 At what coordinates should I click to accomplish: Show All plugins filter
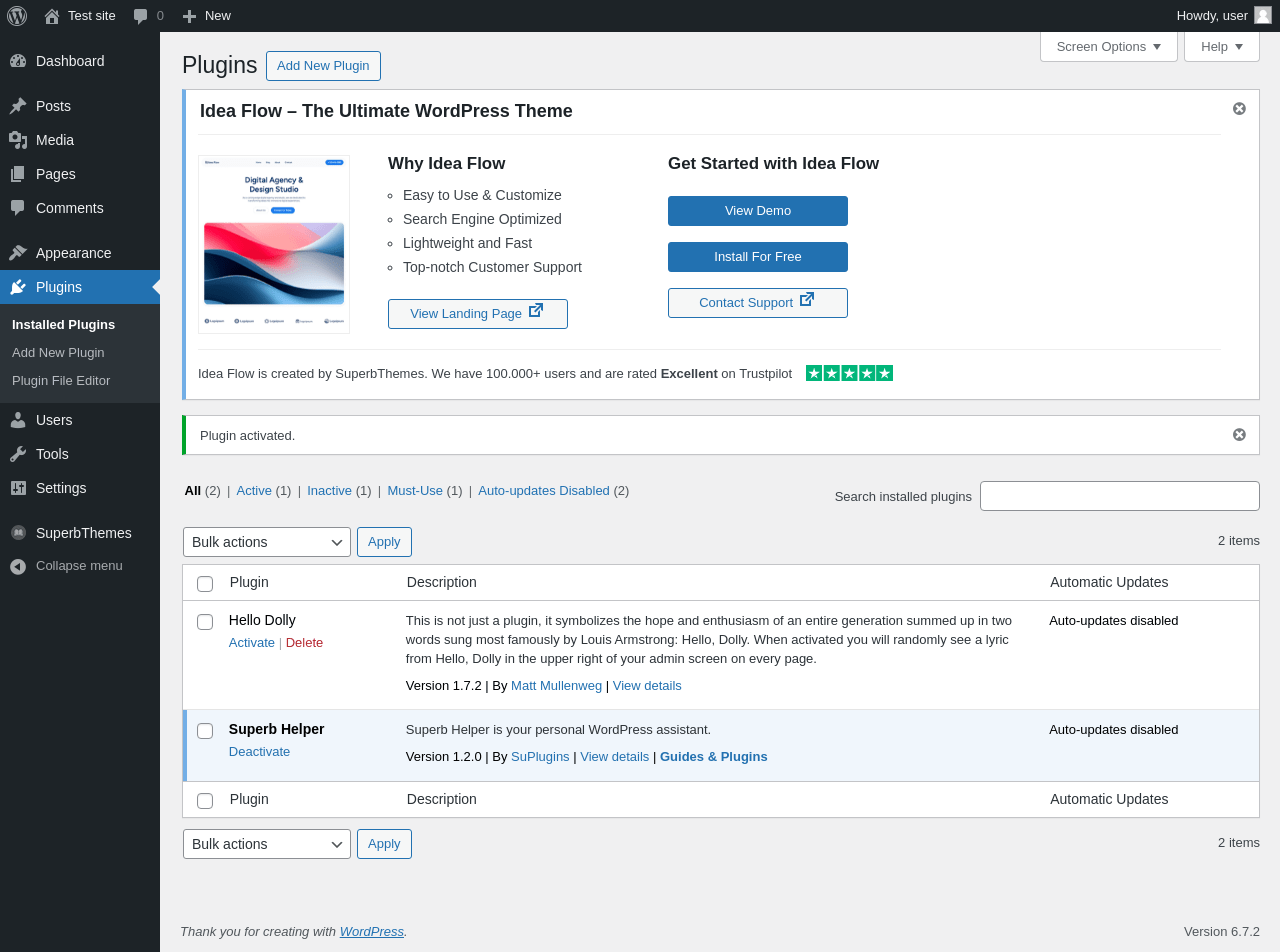pyautogui.click(x=193, y=490)
